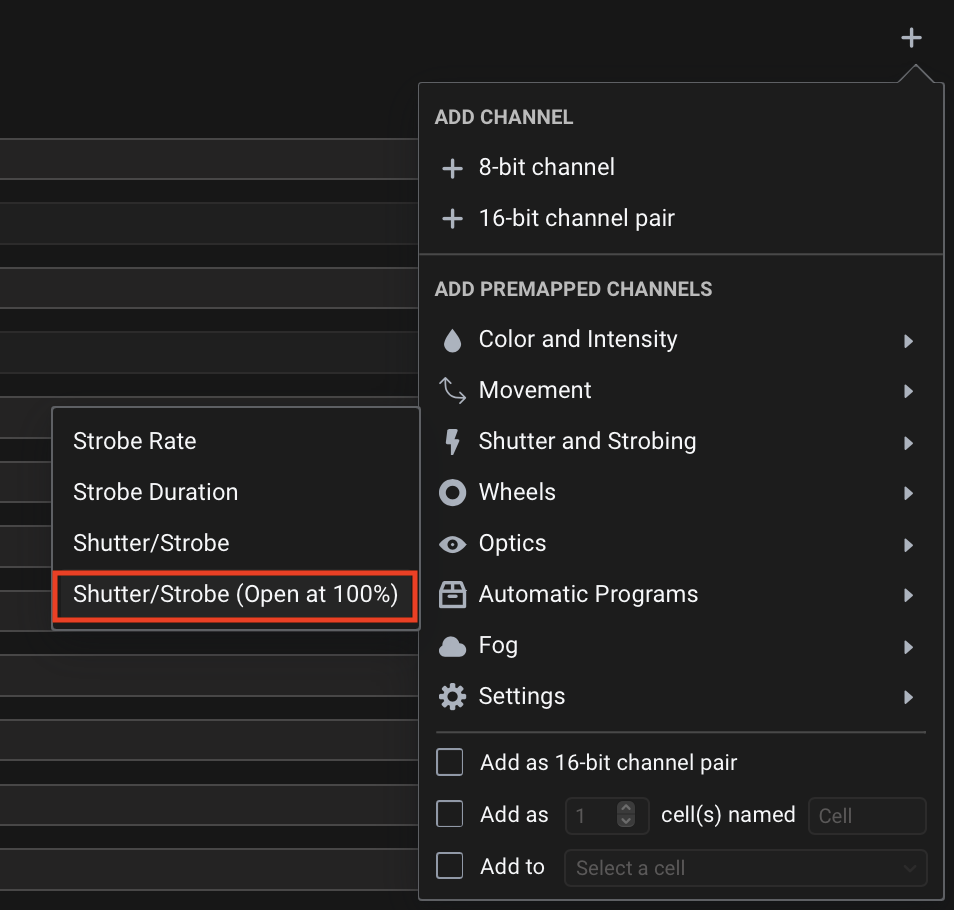Select Shutter/Strobe (Open at 100%) entry

click(235, 595)
